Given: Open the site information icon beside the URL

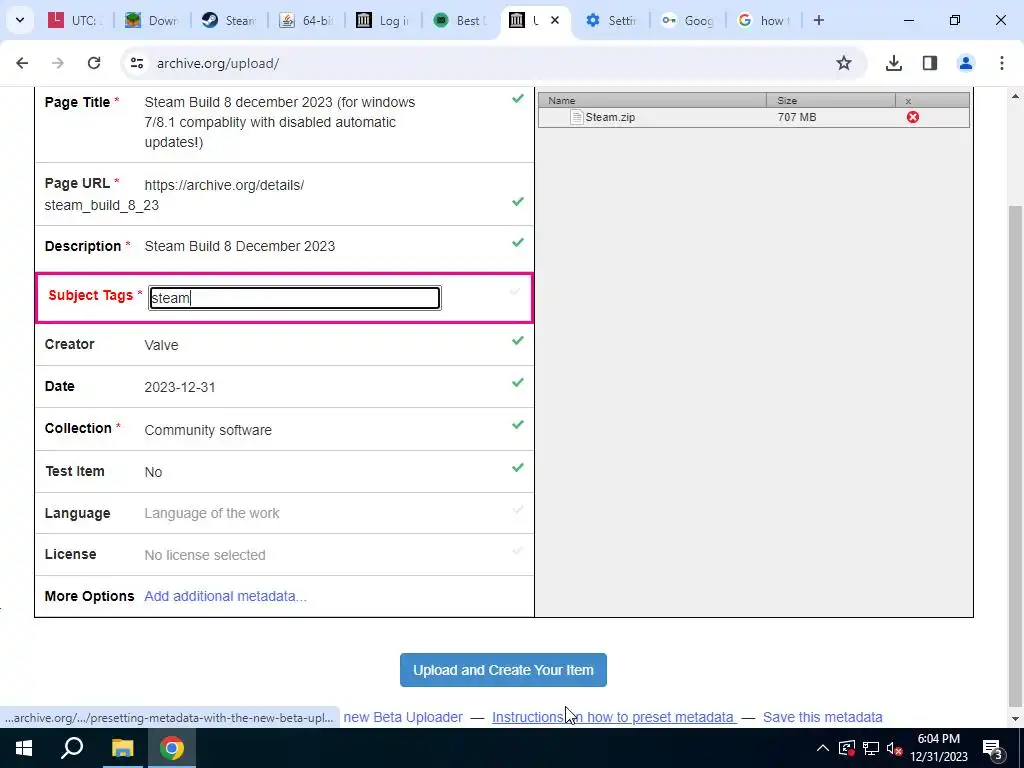Looking at the screenshot, I should [x=136, y=63].
